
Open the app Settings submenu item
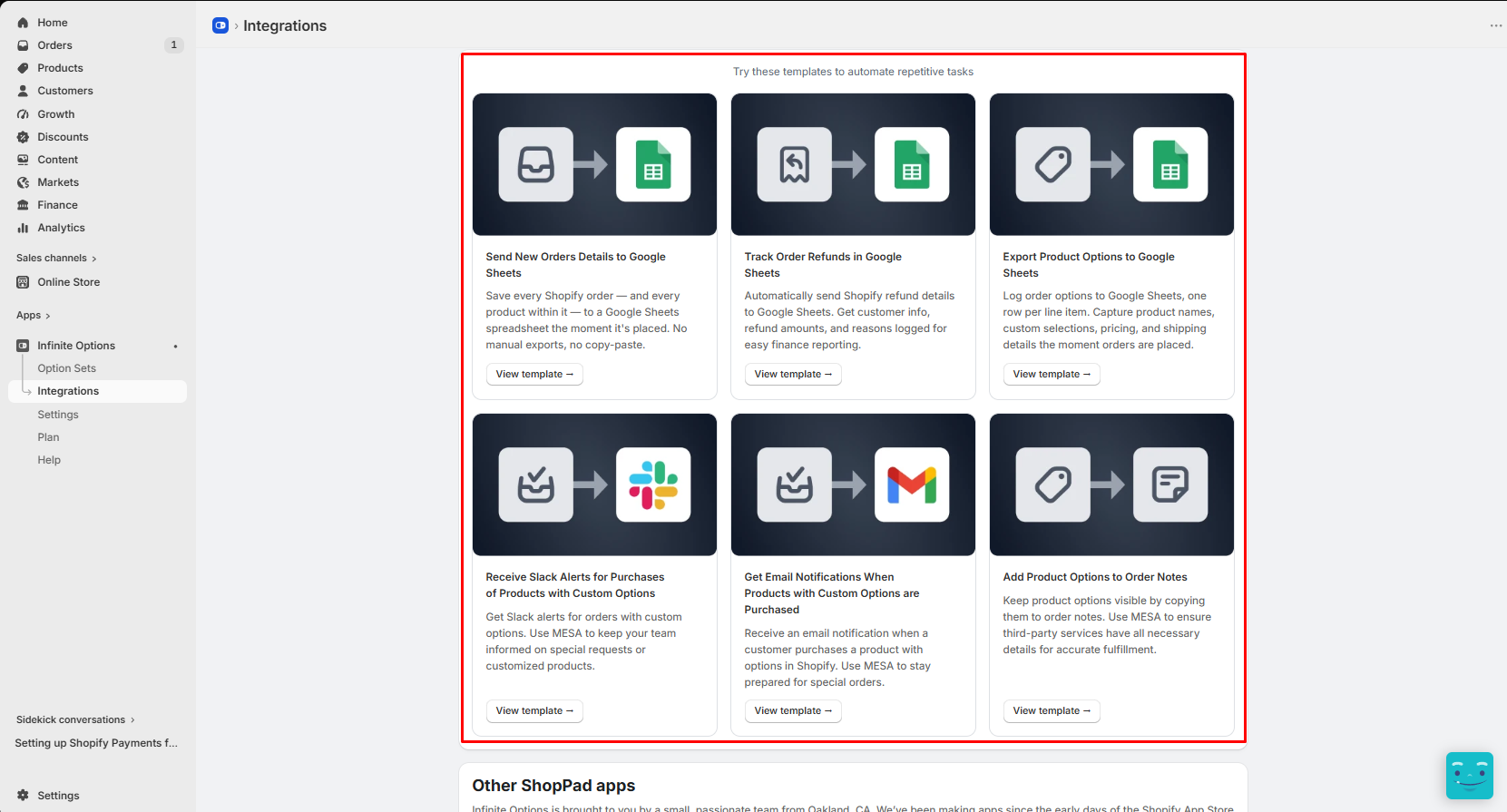click(x=58, y=415)
